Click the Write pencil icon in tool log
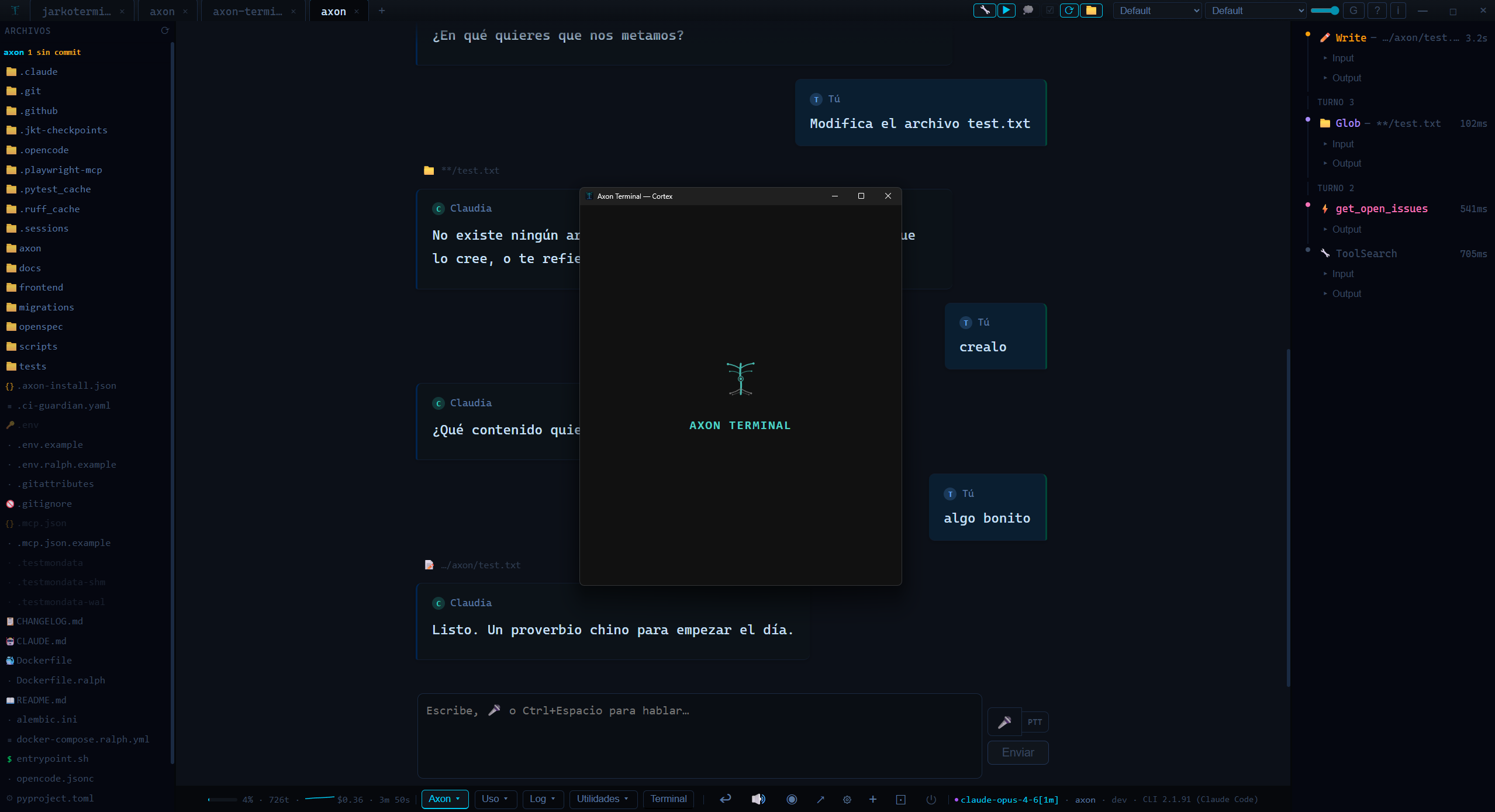Viewport: 1495px width, 812px height. tap(1325, 37)
